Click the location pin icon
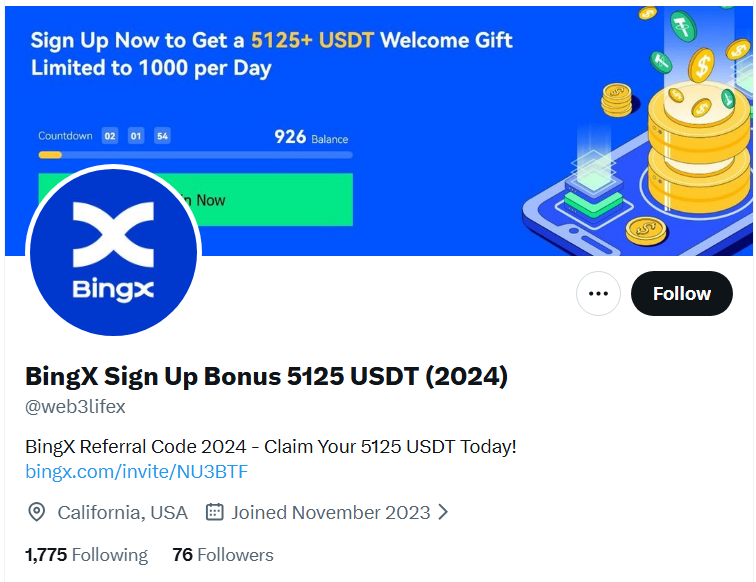This screenshot has width=756, height=582. 37,513
